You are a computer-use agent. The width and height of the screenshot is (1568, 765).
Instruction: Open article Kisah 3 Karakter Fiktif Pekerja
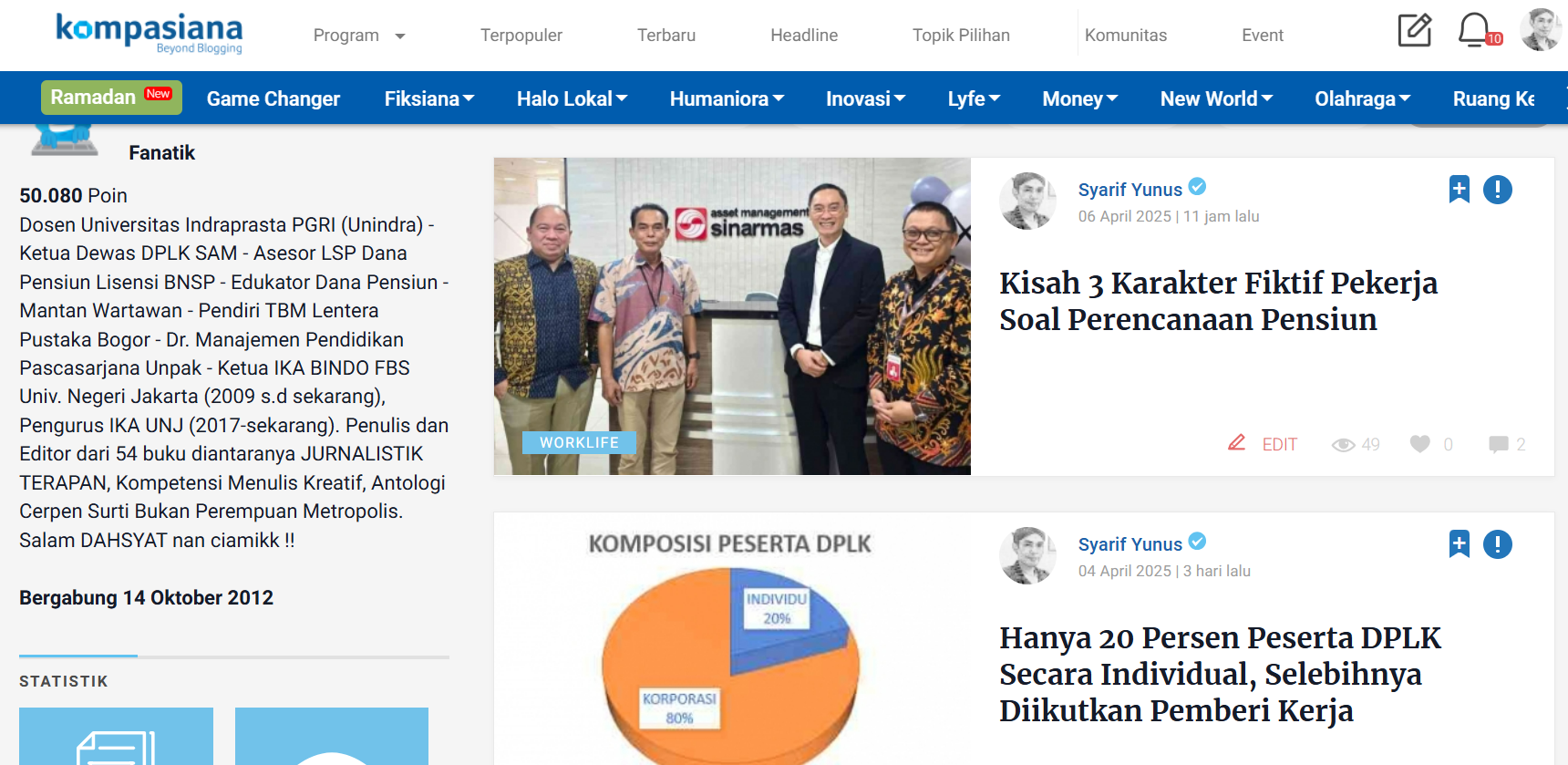[x=1218, y=301]
